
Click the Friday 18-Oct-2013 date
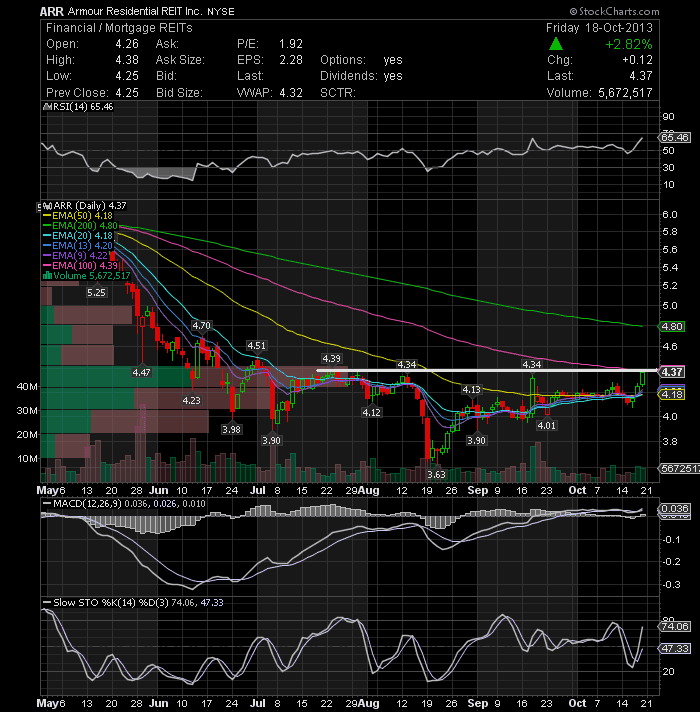(599, 28)
